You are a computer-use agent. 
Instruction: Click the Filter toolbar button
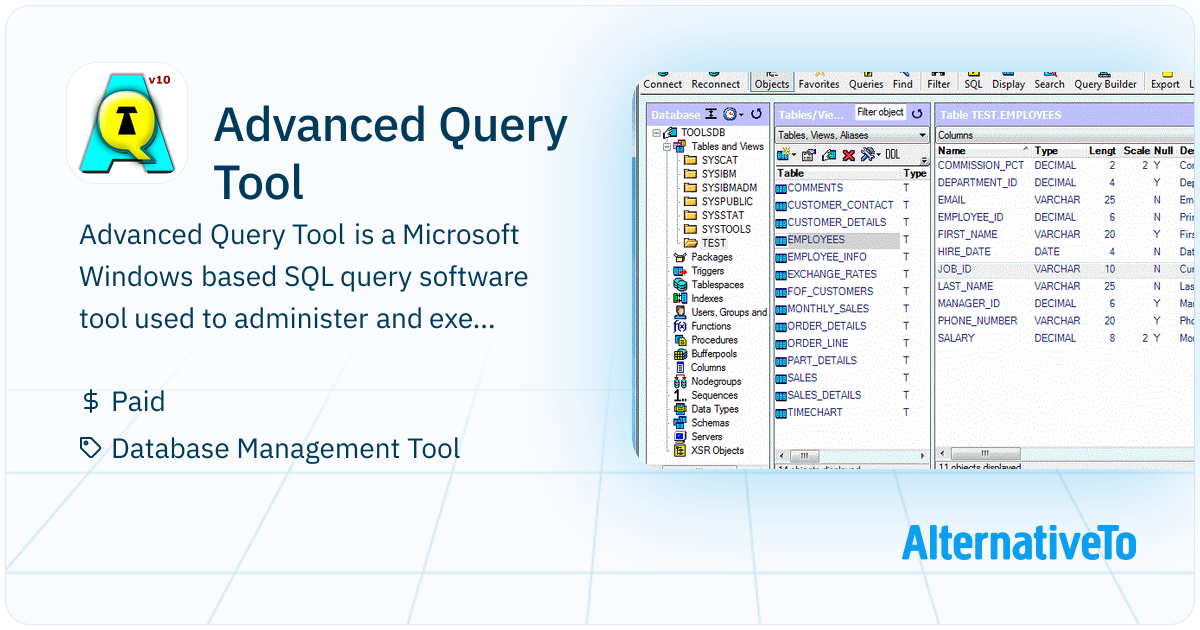(939, 83)
